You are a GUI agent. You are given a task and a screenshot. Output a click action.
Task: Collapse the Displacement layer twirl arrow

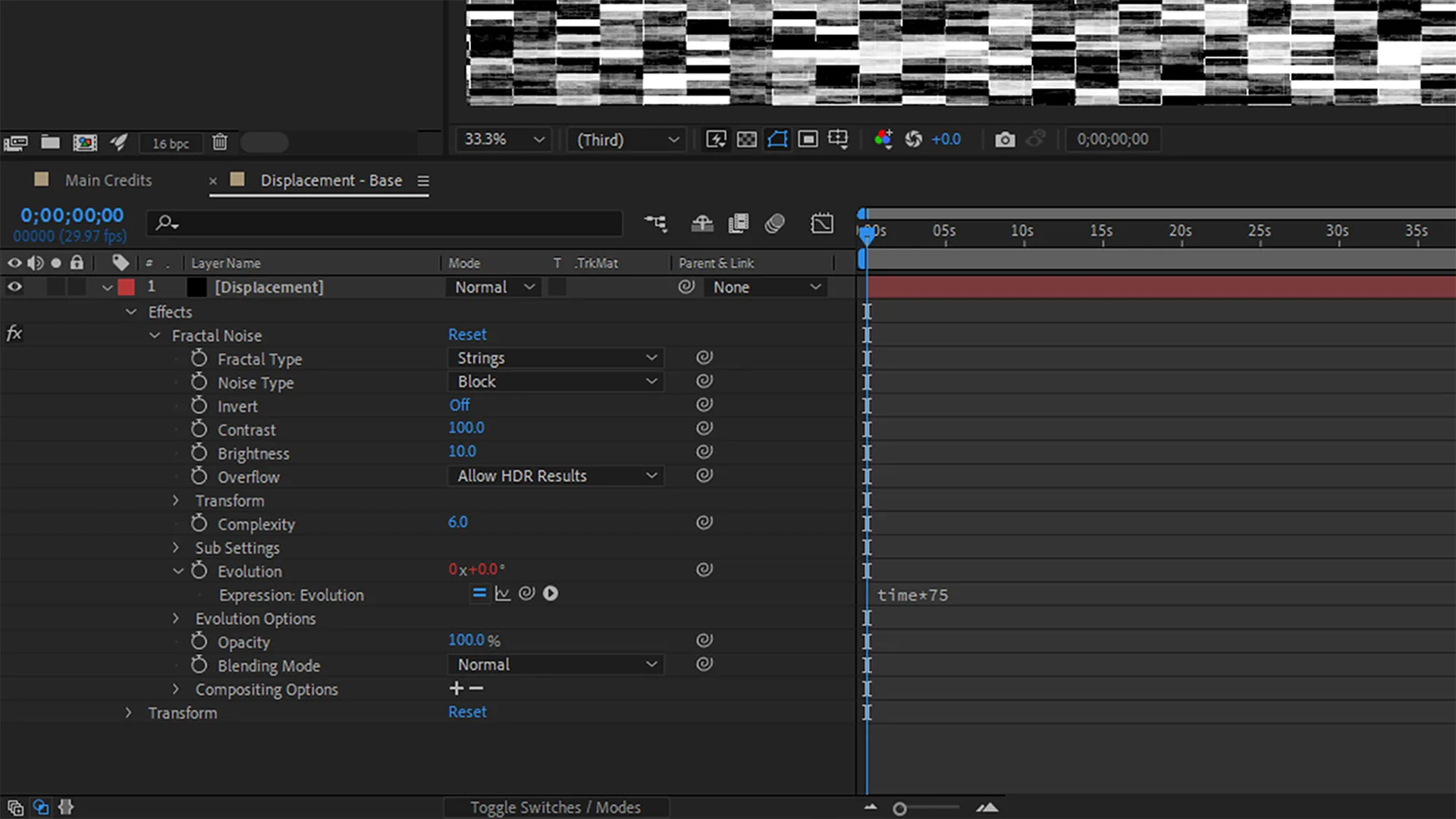(107, 288)
